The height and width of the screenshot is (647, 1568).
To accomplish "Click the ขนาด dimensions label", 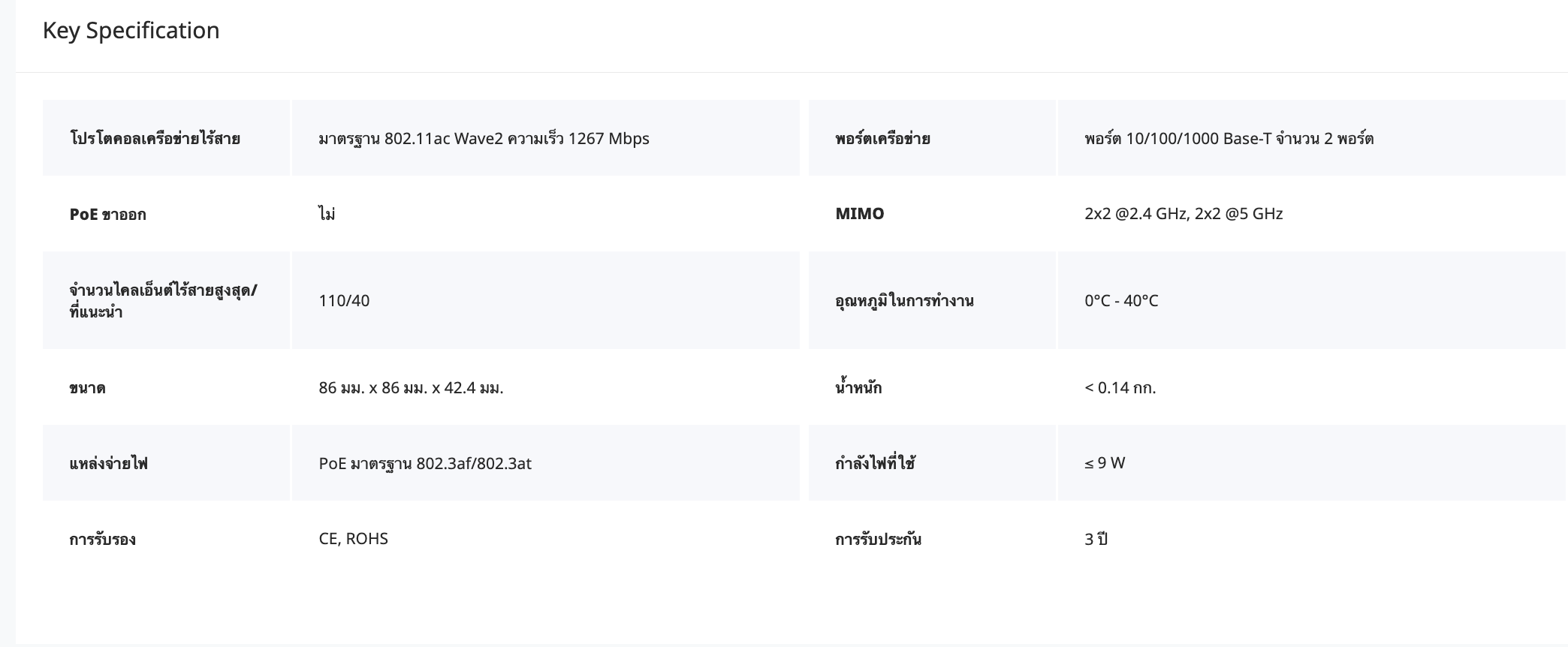I will tap(87, 388).
